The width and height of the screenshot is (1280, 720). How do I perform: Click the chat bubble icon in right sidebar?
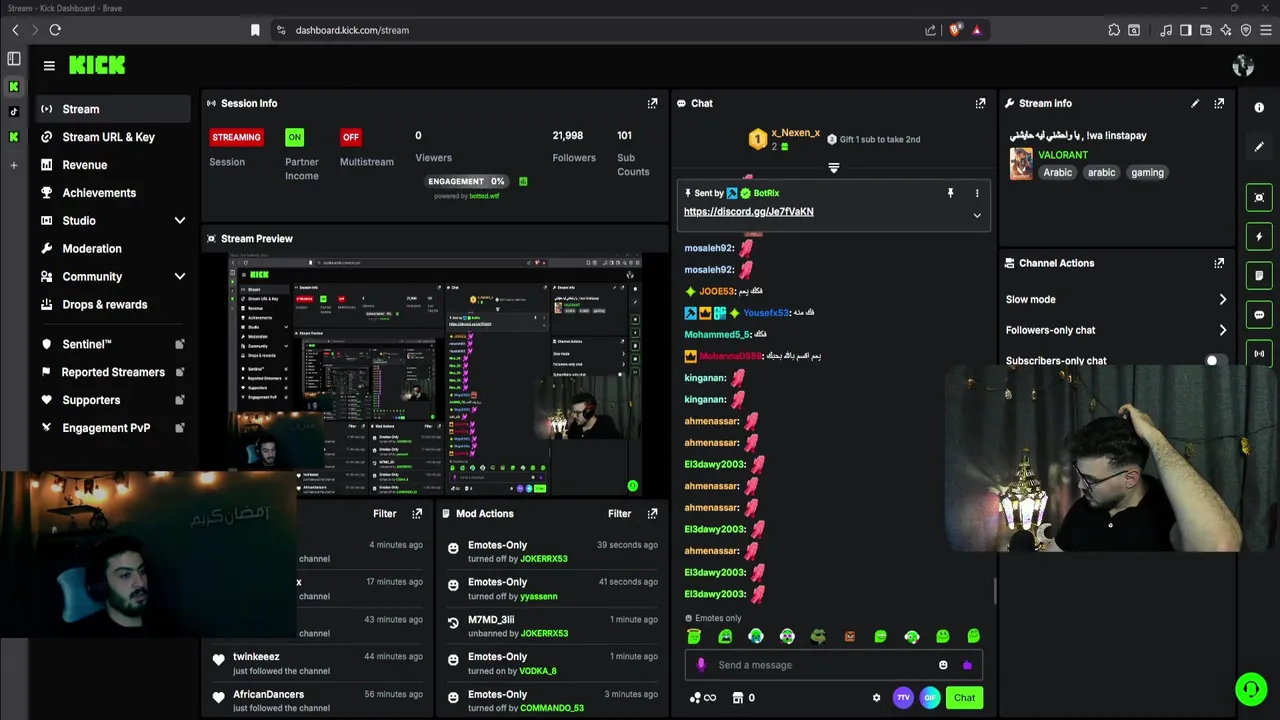pyautogui.click(x=1259, y=315)
